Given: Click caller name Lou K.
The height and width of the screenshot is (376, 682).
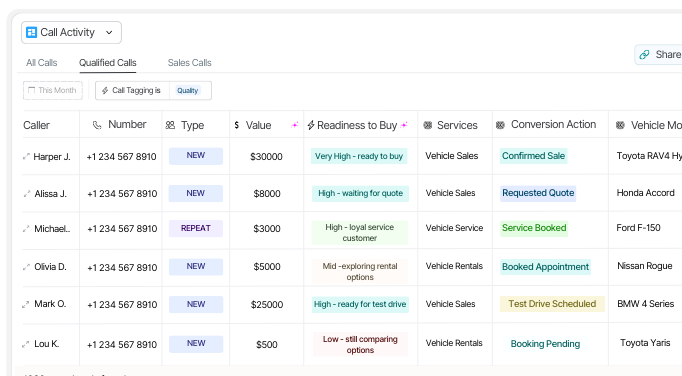Looking at the screenshot, I should point(47,344).
